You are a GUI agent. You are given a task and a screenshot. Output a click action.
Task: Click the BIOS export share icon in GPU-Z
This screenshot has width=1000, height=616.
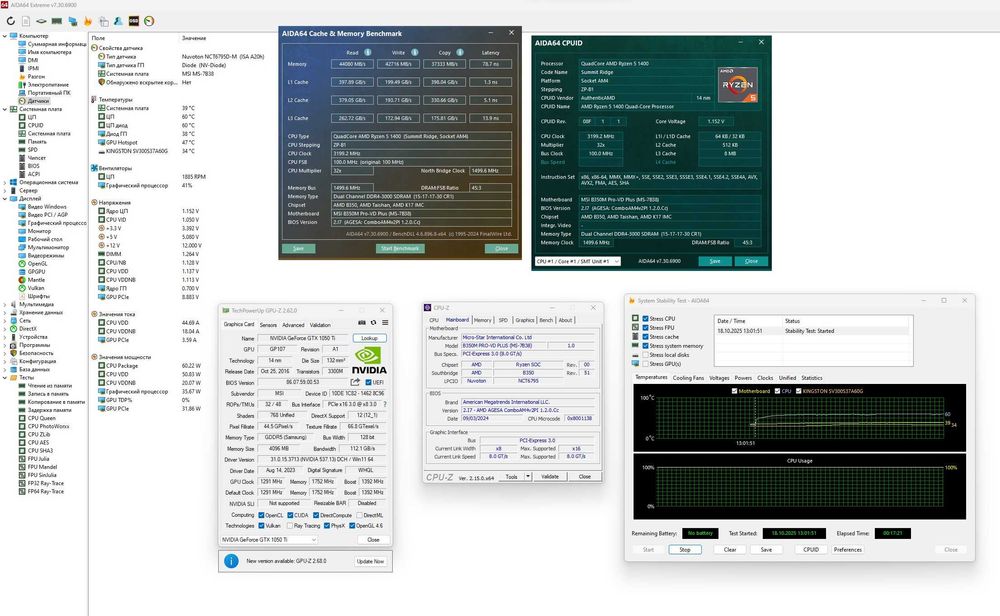[x=355, y=382]
